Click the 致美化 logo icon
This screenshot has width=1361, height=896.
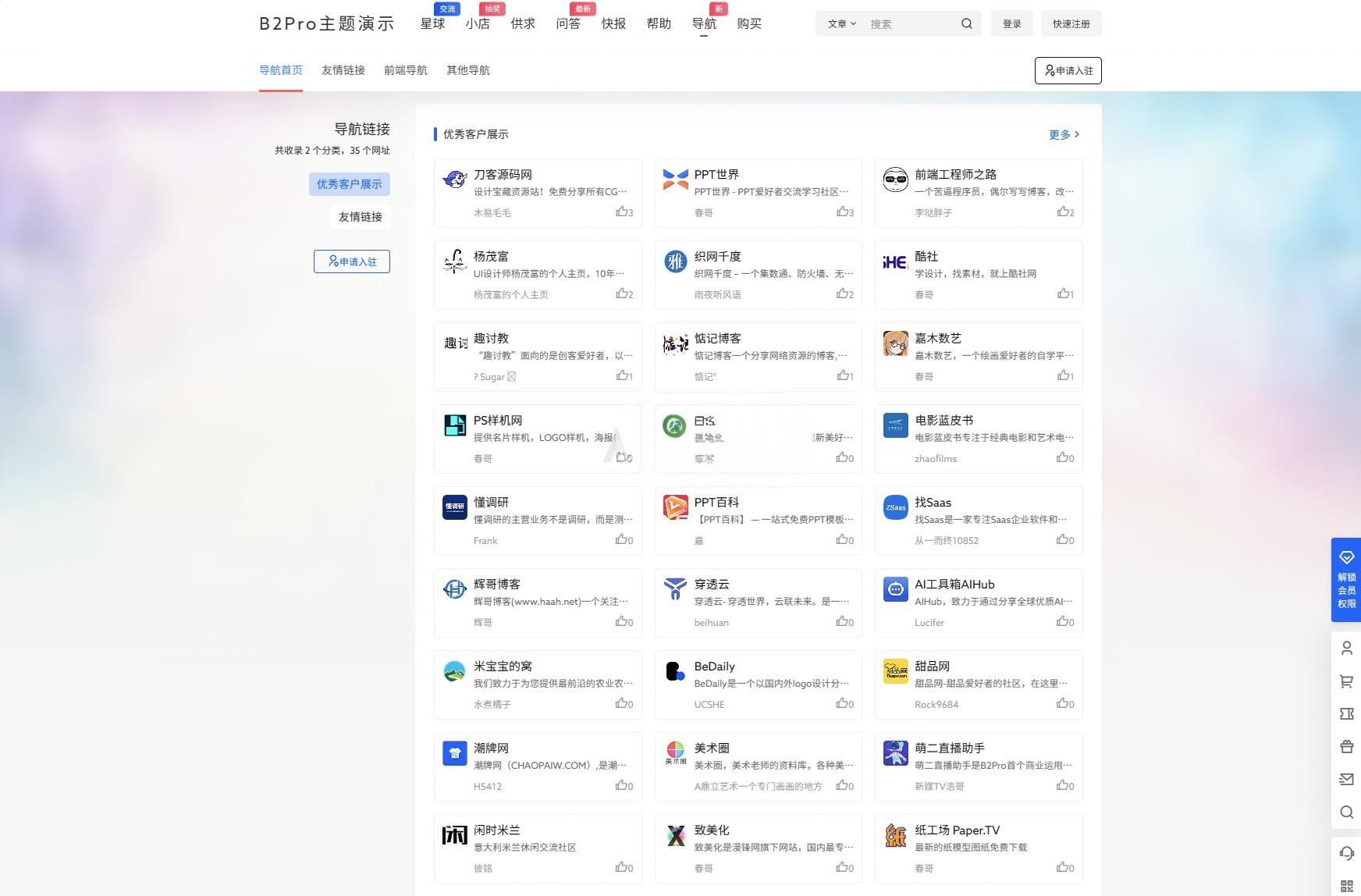[x=676, y=835]
